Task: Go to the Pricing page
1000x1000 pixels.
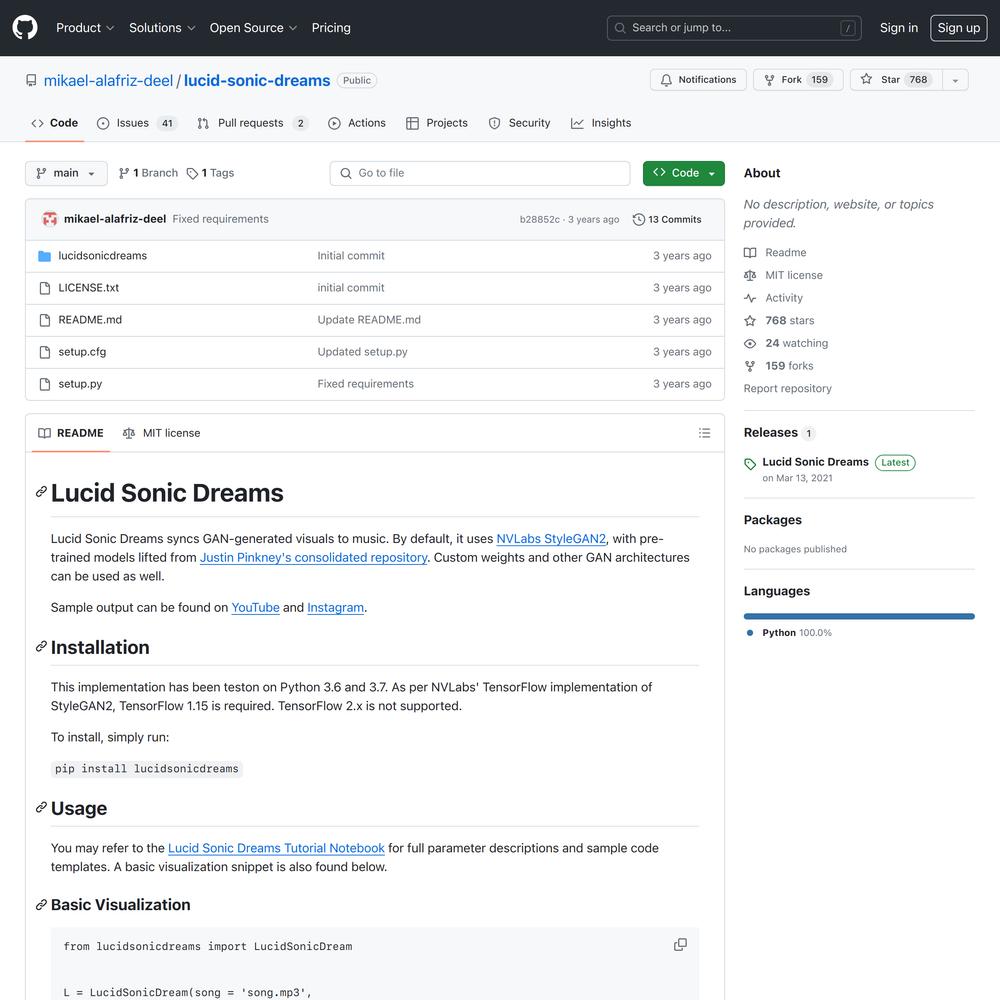Action: point(331,28)
